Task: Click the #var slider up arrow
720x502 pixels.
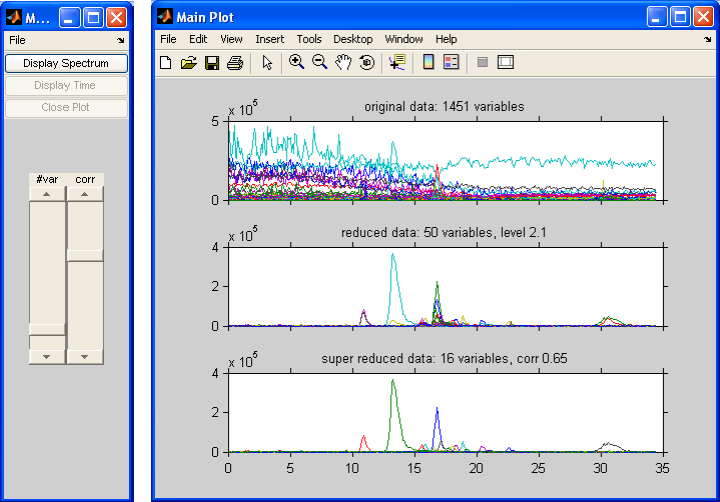Action: (x=47, y=194)
